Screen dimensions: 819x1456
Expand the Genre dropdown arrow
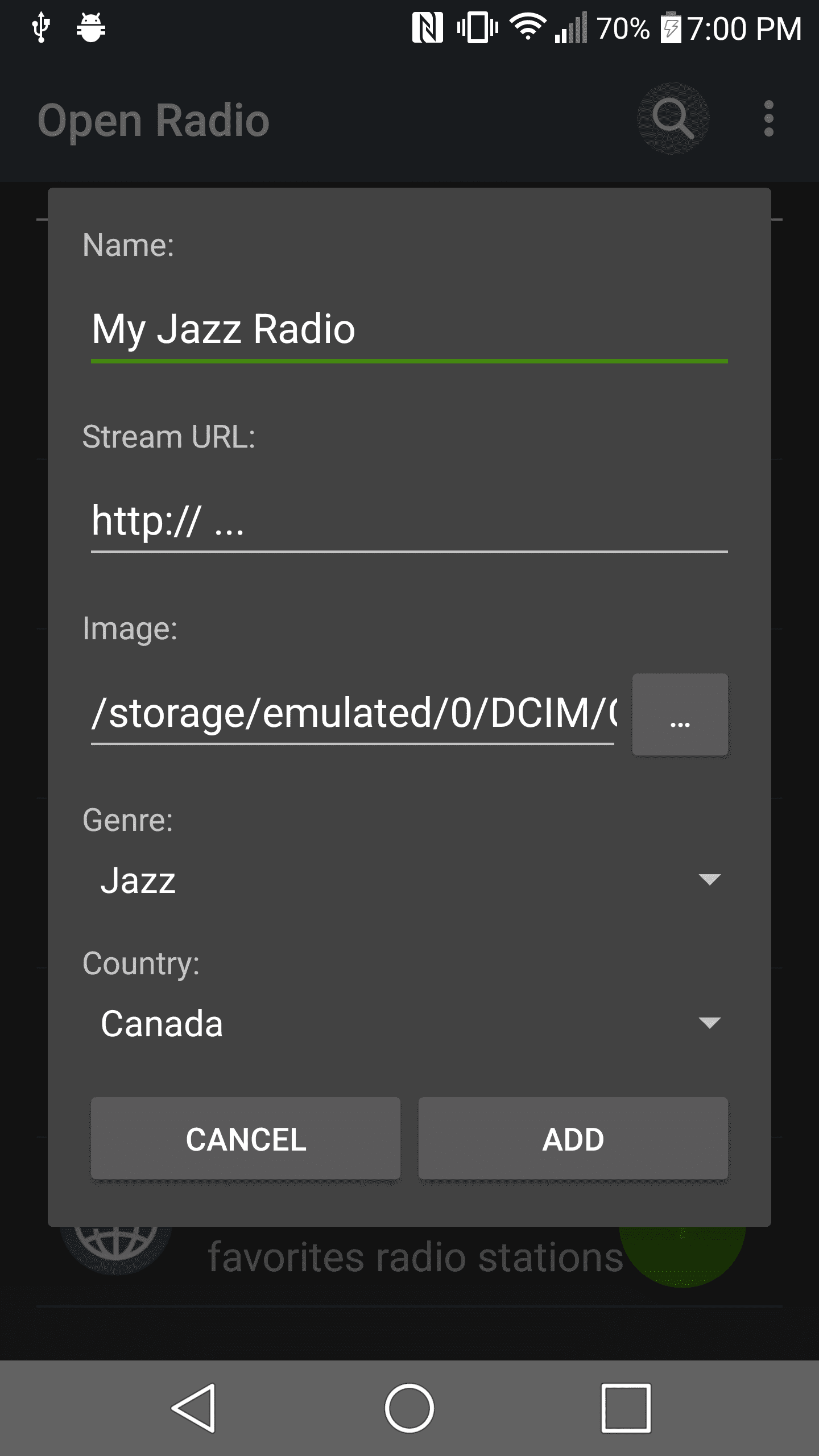tap(709, 879)
